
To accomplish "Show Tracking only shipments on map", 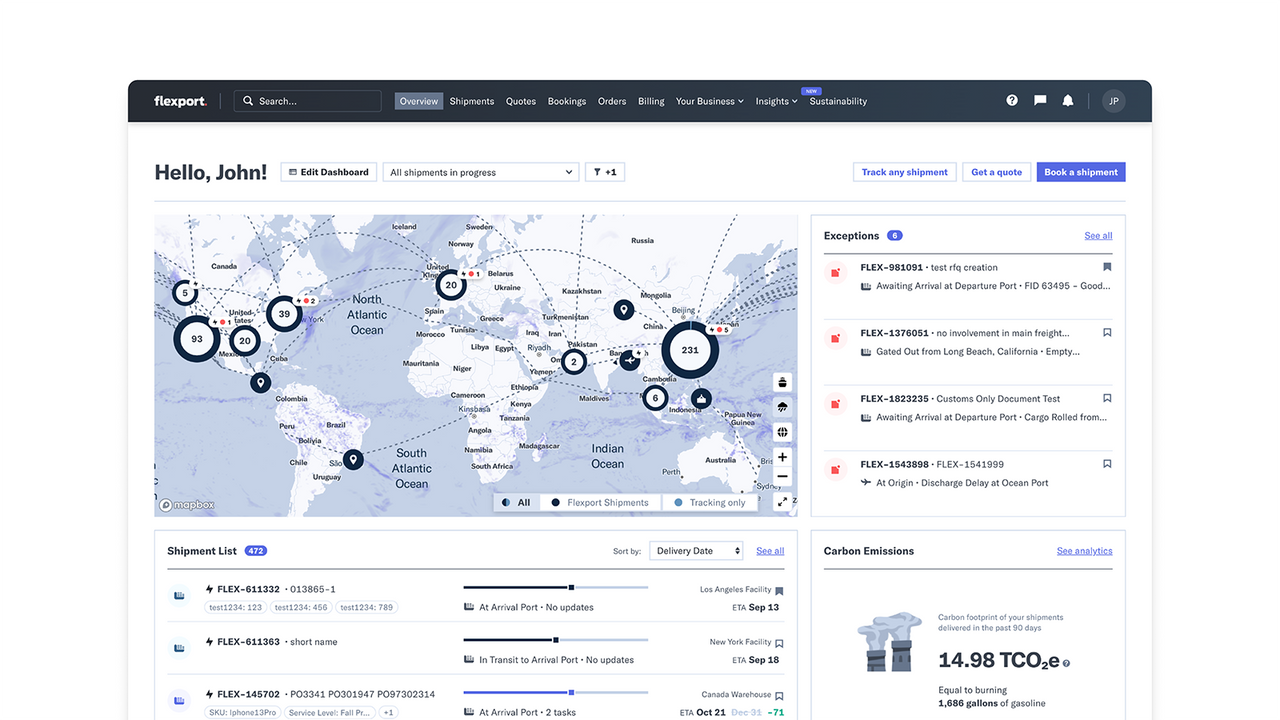I will click(710, 503).
